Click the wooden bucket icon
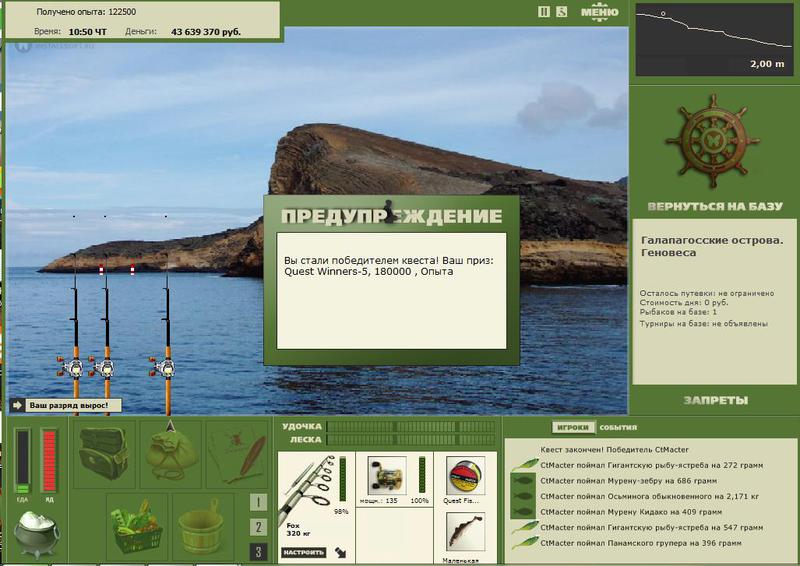The width and height of the screenshot is (800, 566). (x=203, y=527)
